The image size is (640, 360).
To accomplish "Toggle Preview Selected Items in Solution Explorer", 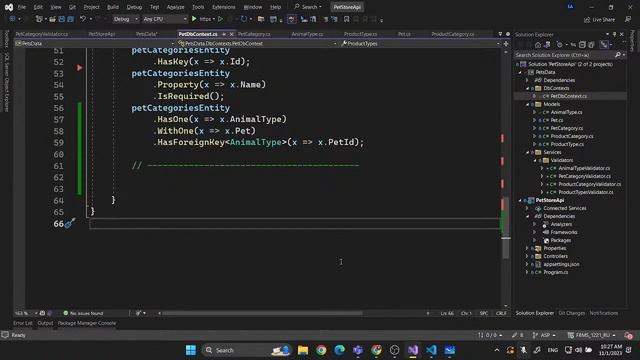I will coord(604,44).
